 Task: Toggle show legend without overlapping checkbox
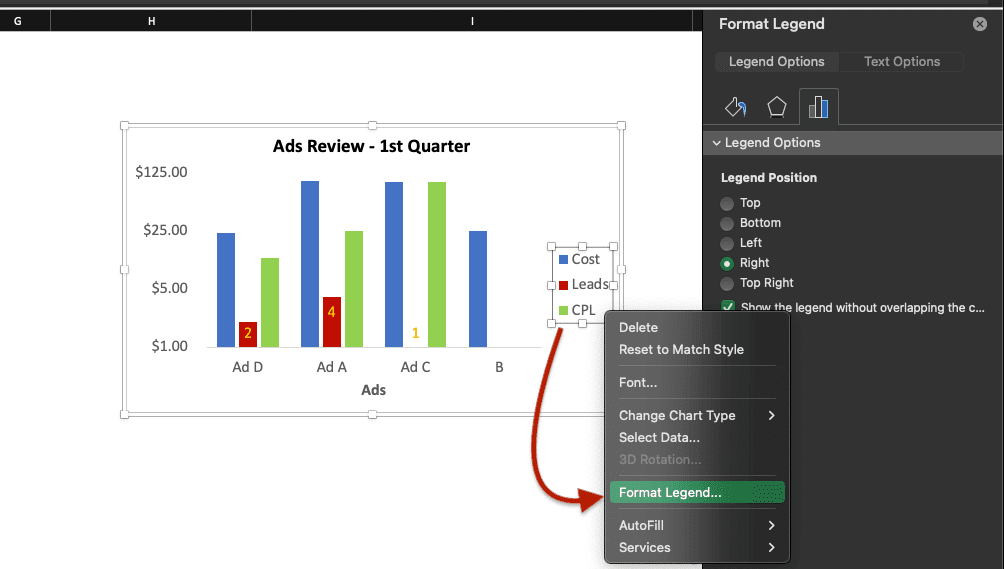point(728,307)
